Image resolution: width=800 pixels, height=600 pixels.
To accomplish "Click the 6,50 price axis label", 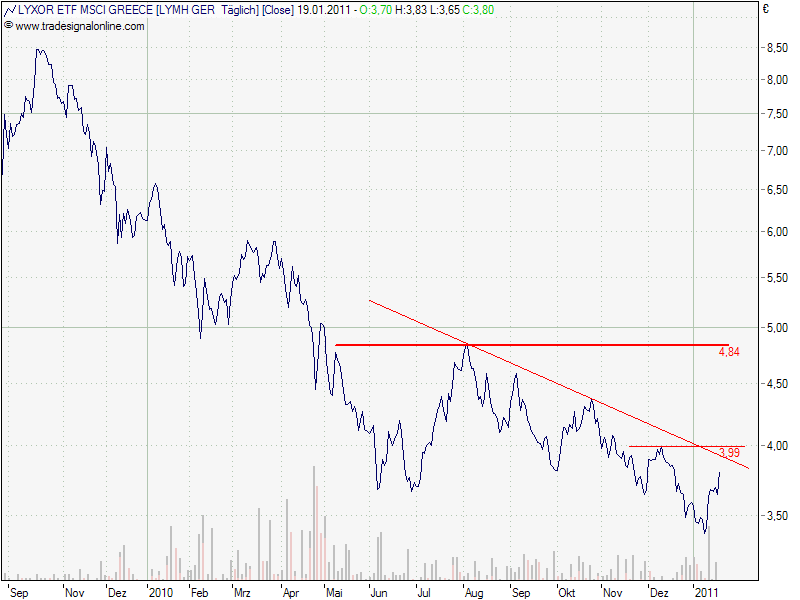I will pos(778,190).
